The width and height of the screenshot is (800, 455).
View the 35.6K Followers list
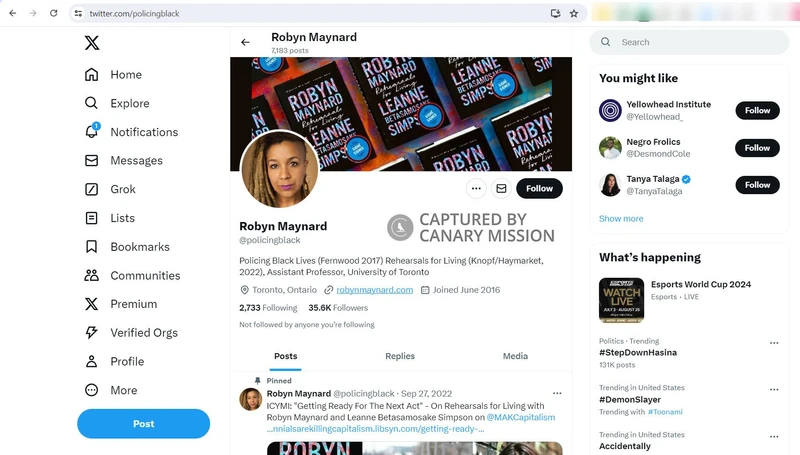pyautogui.click(x=338, y=308)
